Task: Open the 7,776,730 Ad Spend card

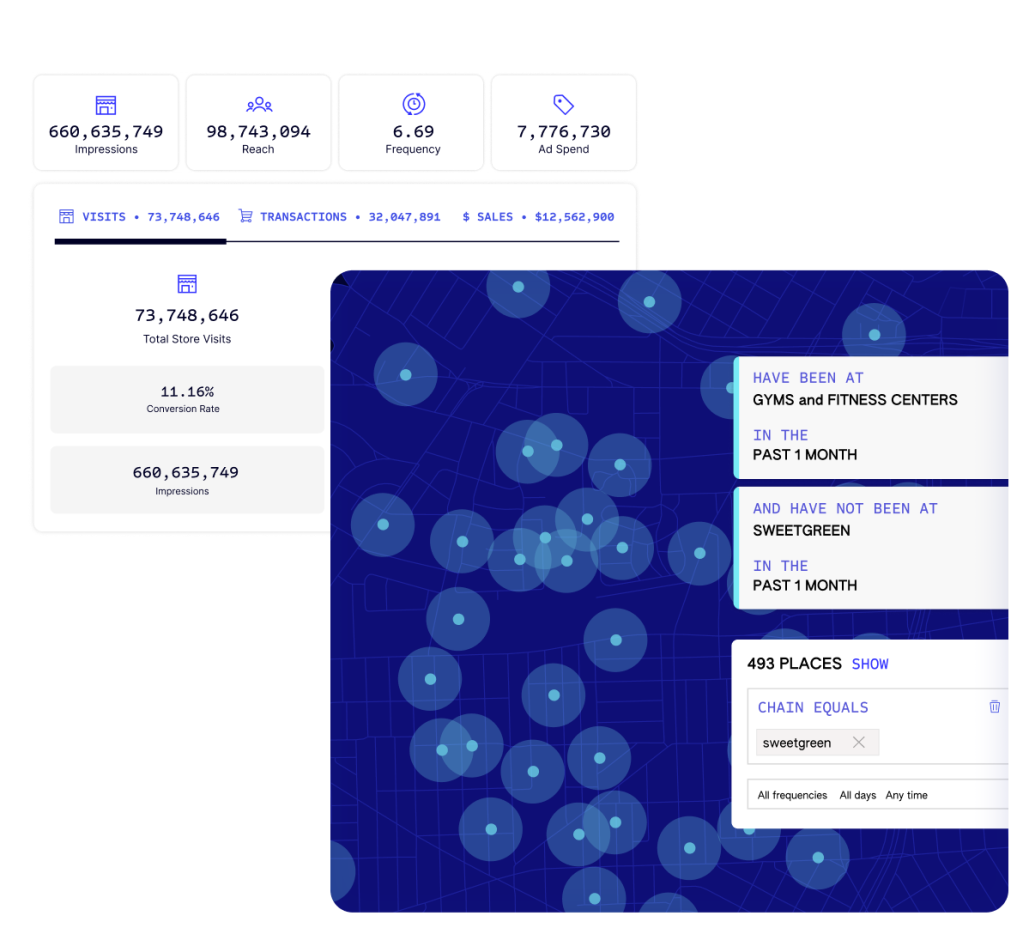Action: click(564, 123)
